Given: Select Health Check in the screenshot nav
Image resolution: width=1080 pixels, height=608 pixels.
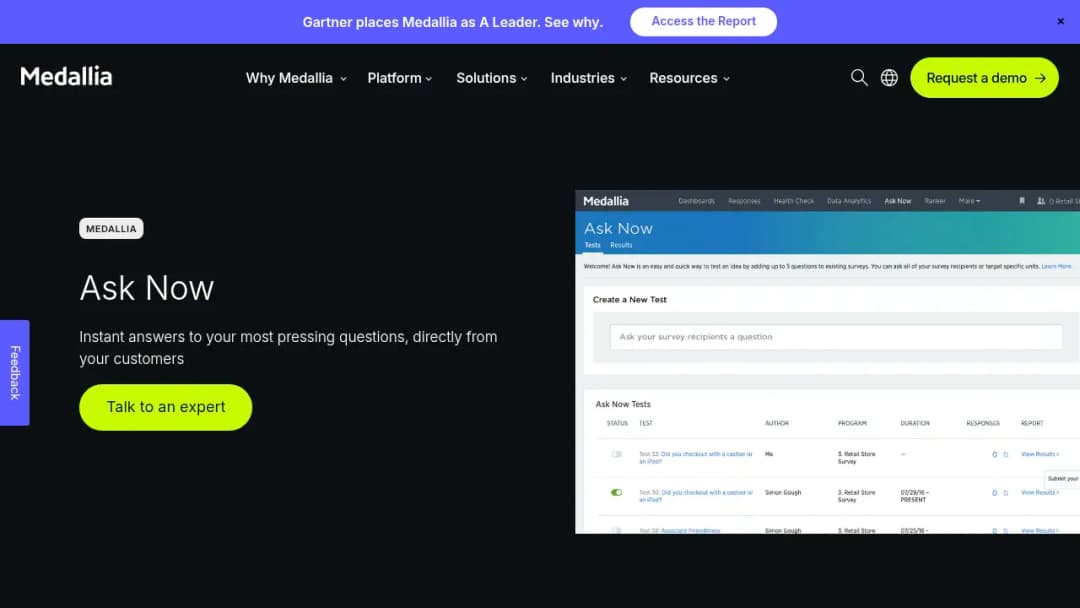Looking at the screenshot, I should 793,201.
